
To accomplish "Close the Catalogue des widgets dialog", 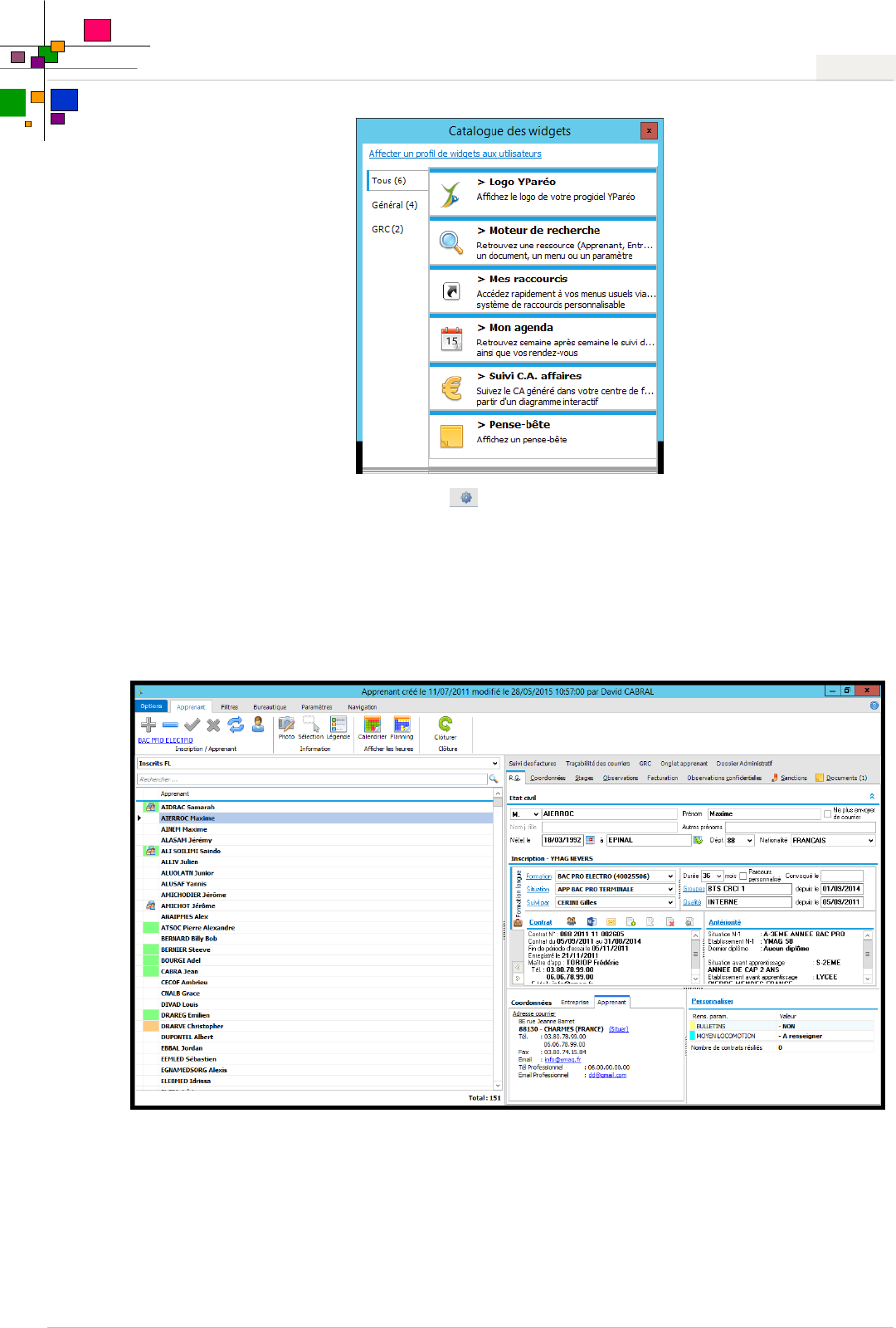I will pyautogui.click(x=650, y=130).
